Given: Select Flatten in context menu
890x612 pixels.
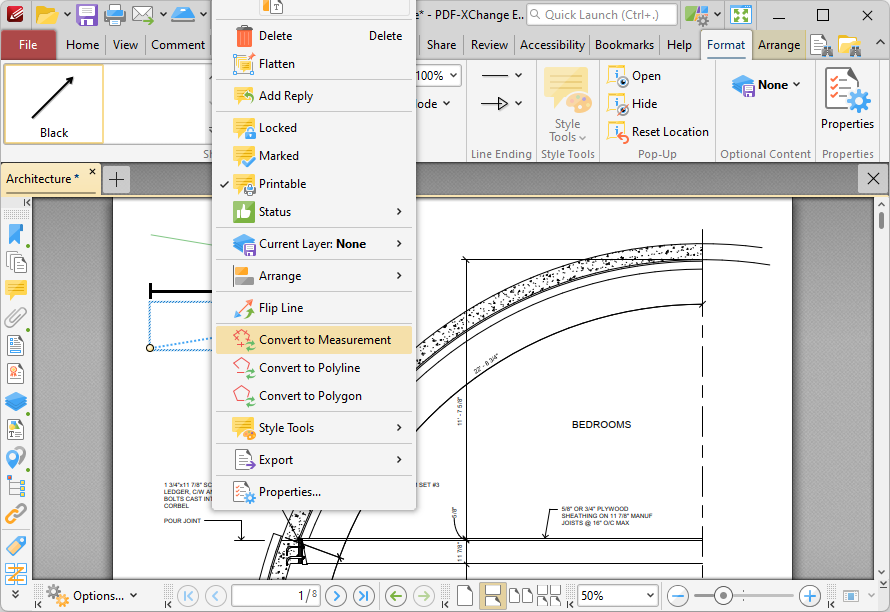Looking at the screenshot, I should (313, 64).
